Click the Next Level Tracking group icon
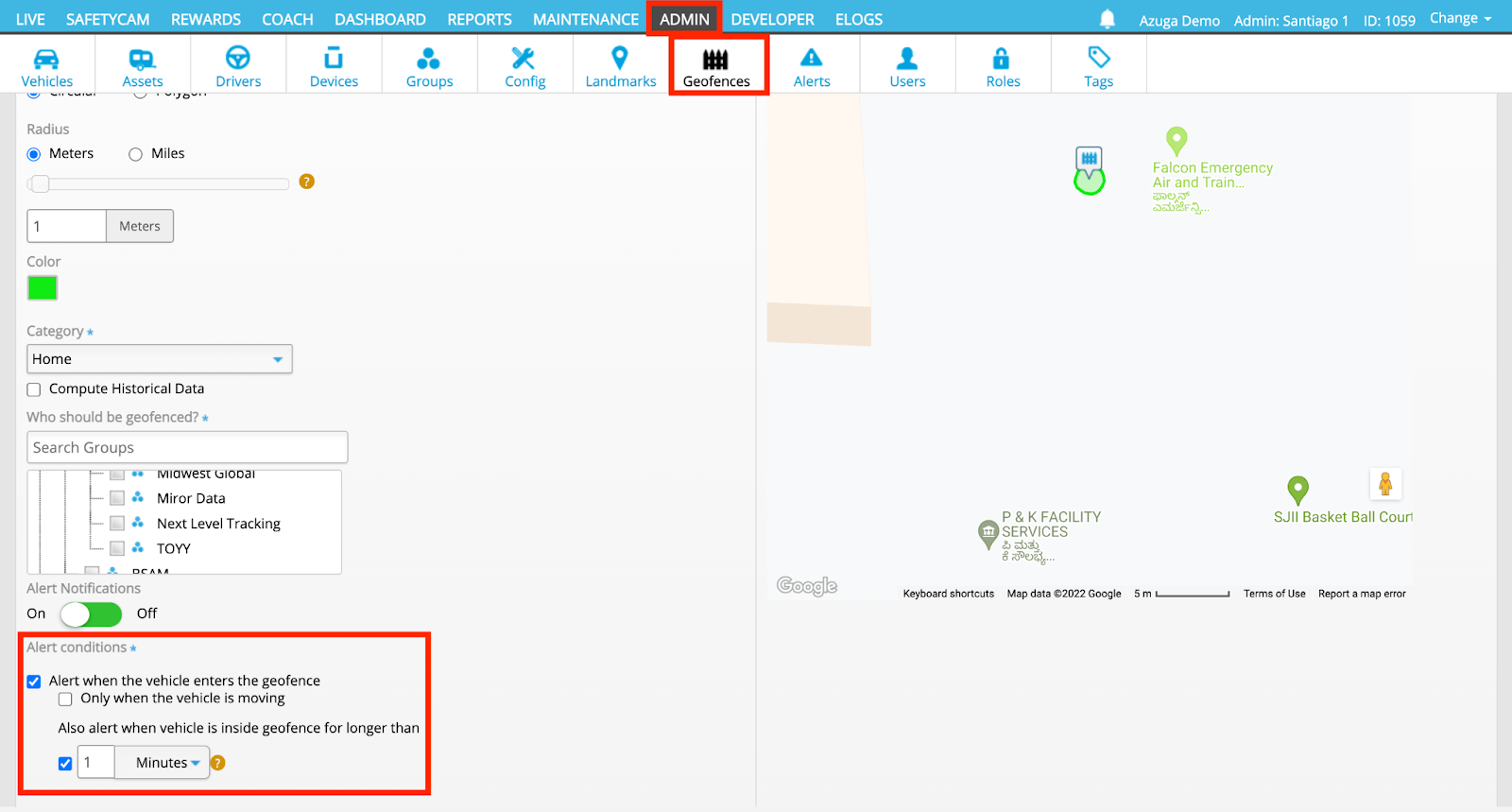The image size is (1512, 812). [x=138, y=523]
